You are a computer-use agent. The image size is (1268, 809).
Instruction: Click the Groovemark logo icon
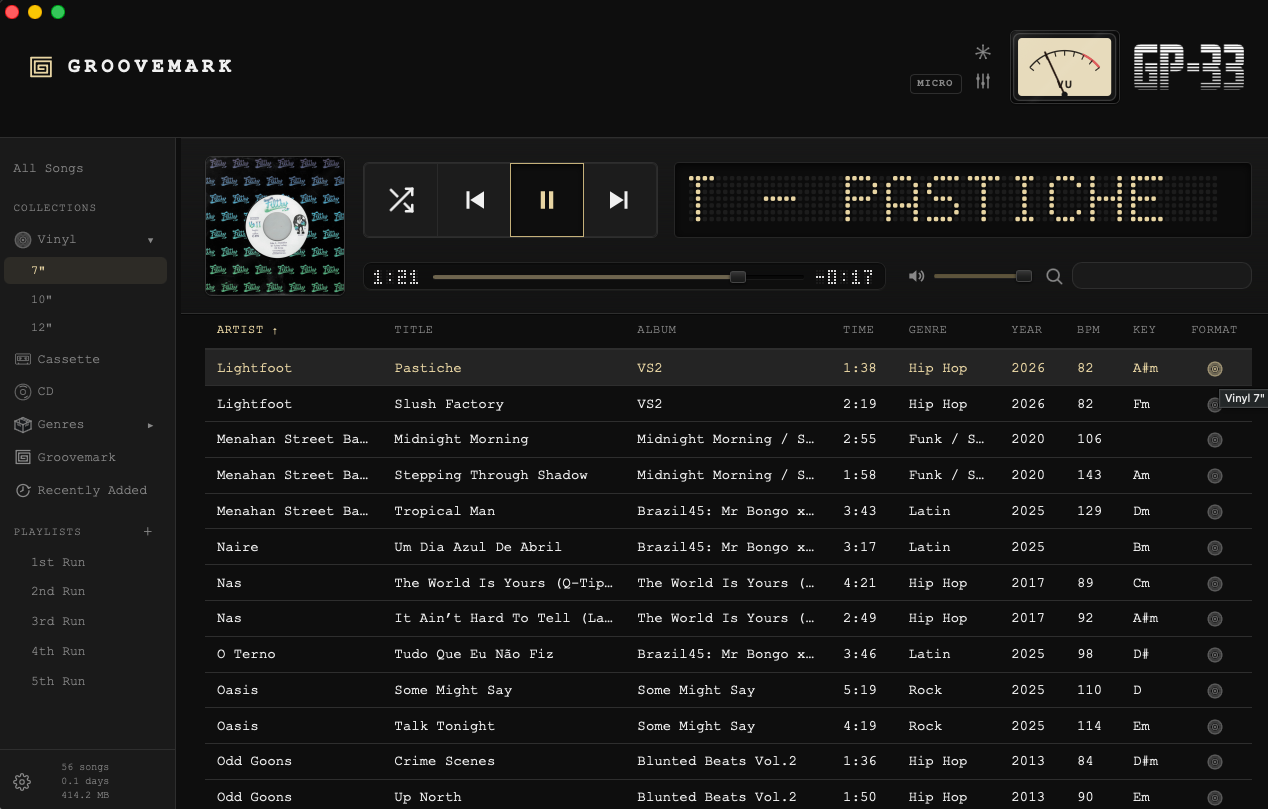pos(41,66)
